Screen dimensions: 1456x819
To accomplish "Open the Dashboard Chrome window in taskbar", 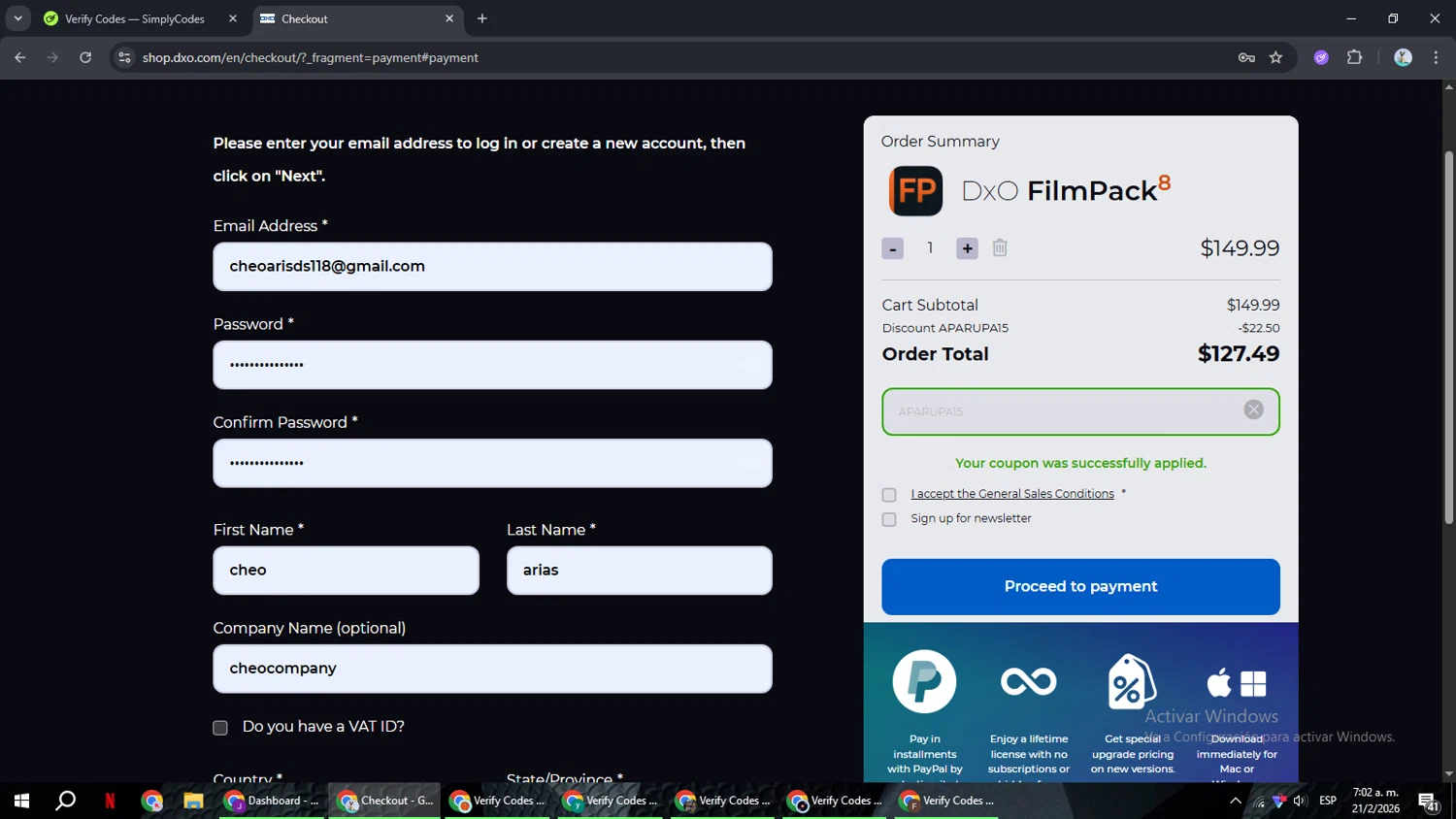I will [272, 801].
